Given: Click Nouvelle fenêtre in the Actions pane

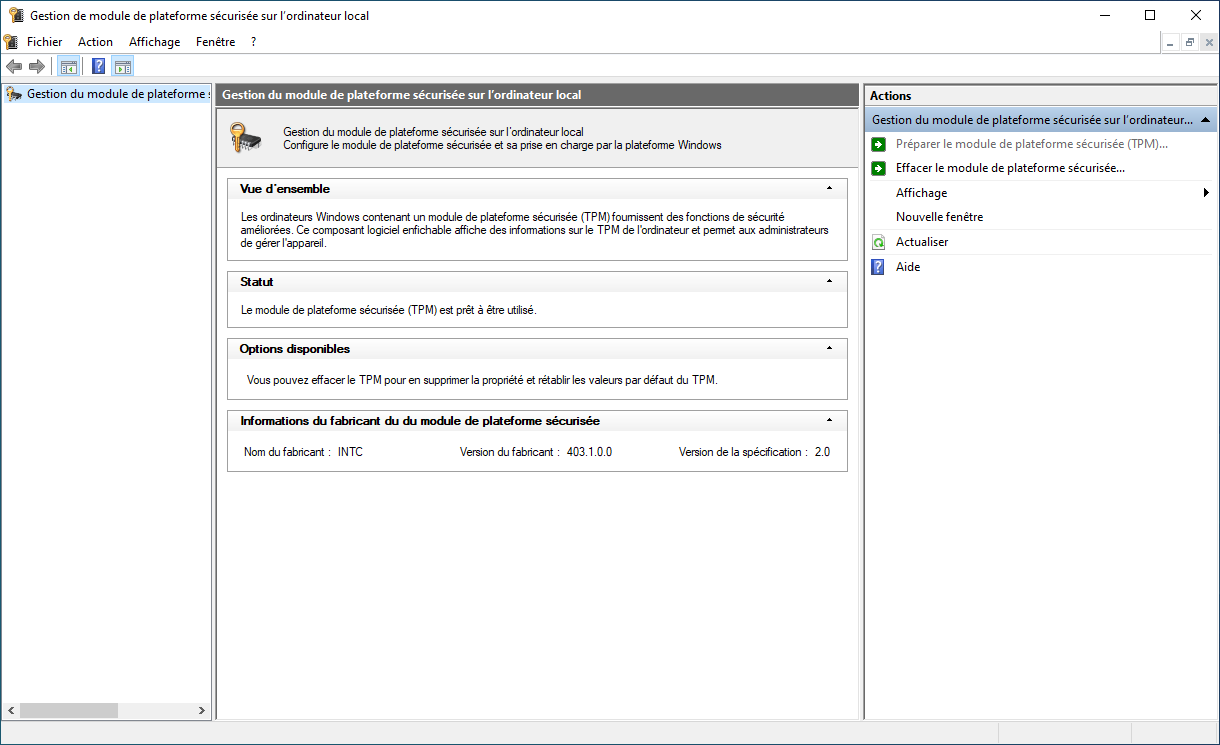Looking at the screenshot, I should 939,217.
